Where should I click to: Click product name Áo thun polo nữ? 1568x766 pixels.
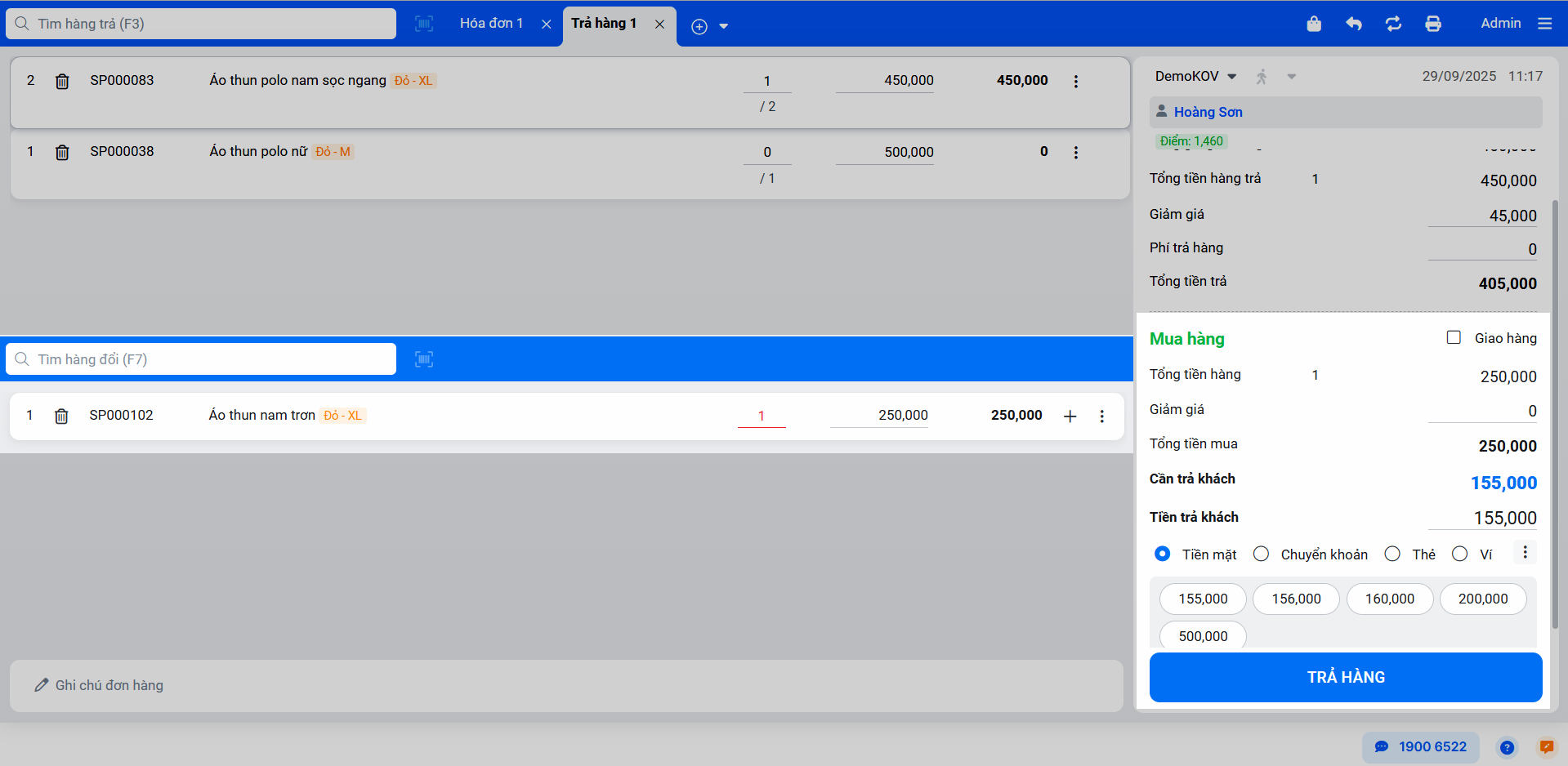258,151
